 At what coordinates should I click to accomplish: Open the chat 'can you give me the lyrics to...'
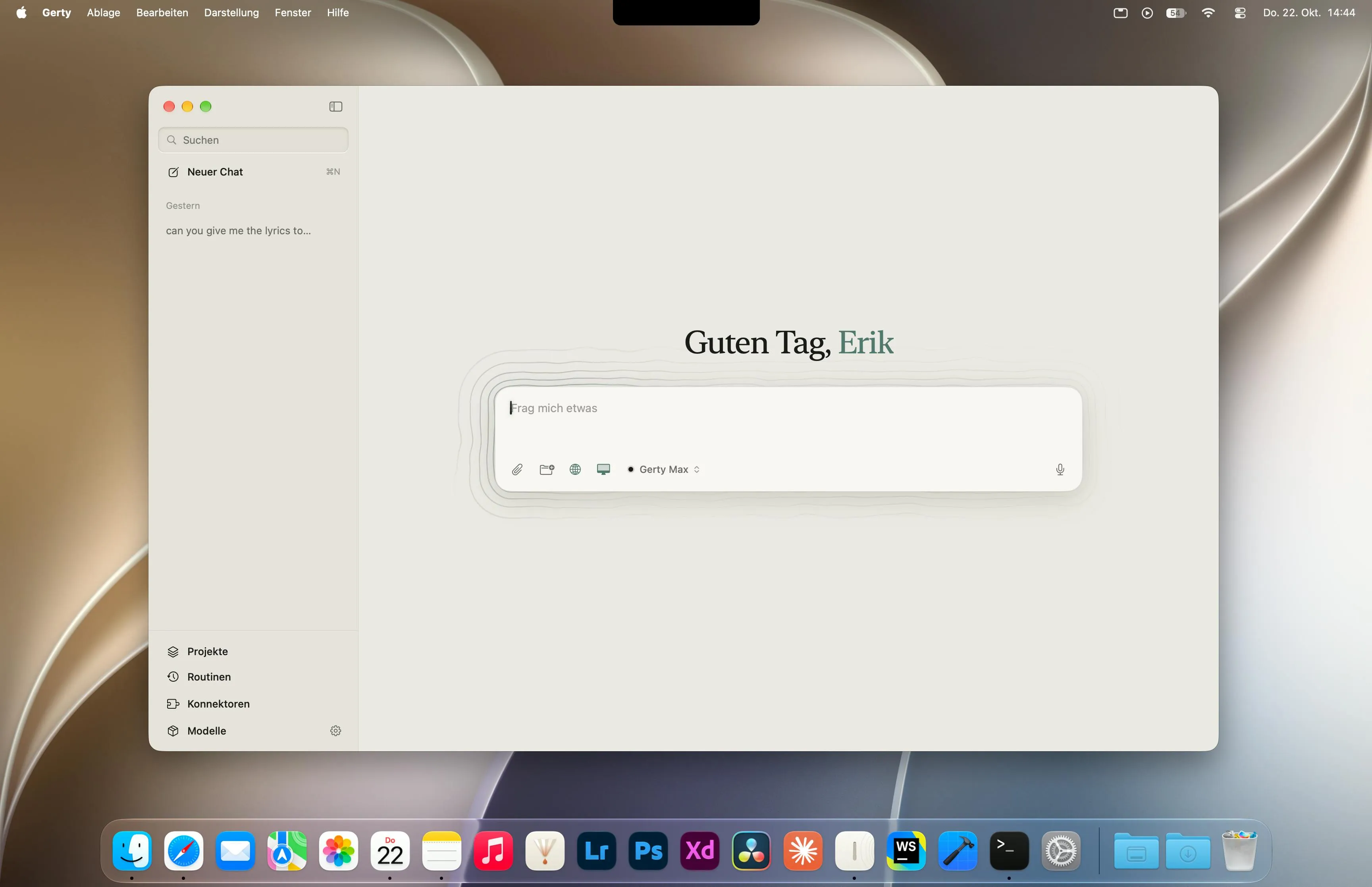point(253,230)
